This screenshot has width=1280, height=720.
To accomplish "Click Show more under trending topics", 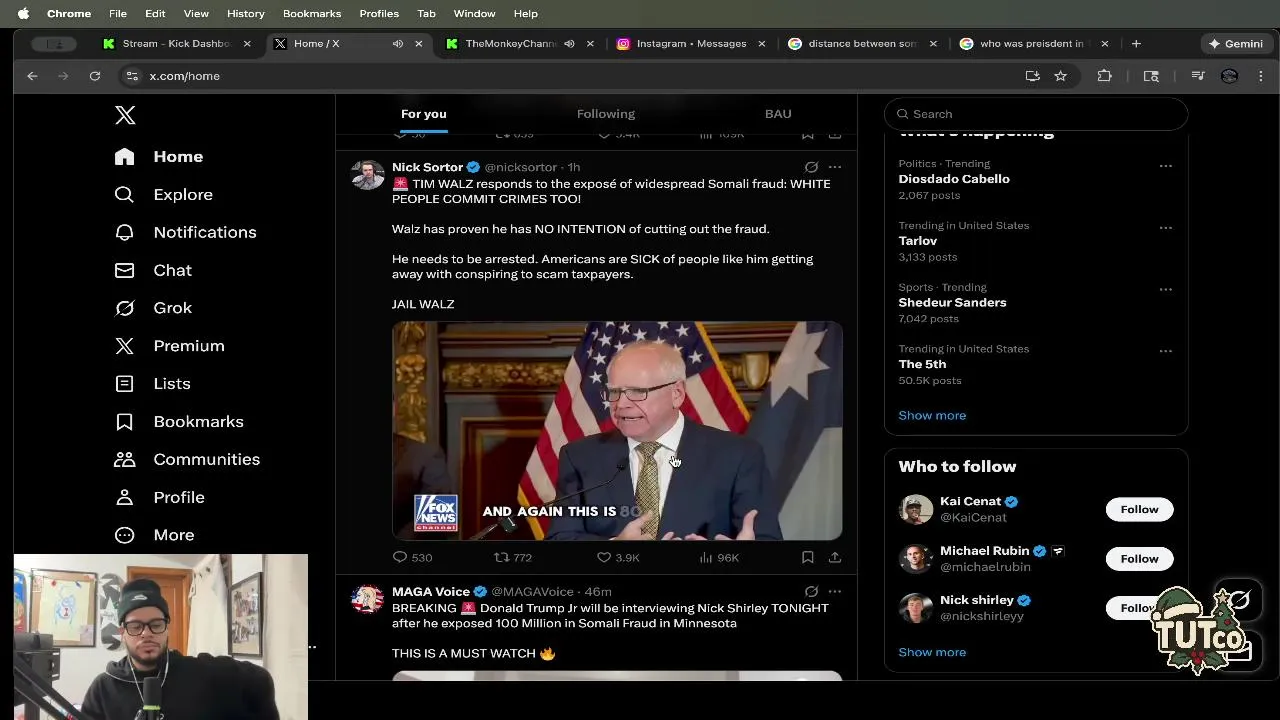I will click(932, 415).
